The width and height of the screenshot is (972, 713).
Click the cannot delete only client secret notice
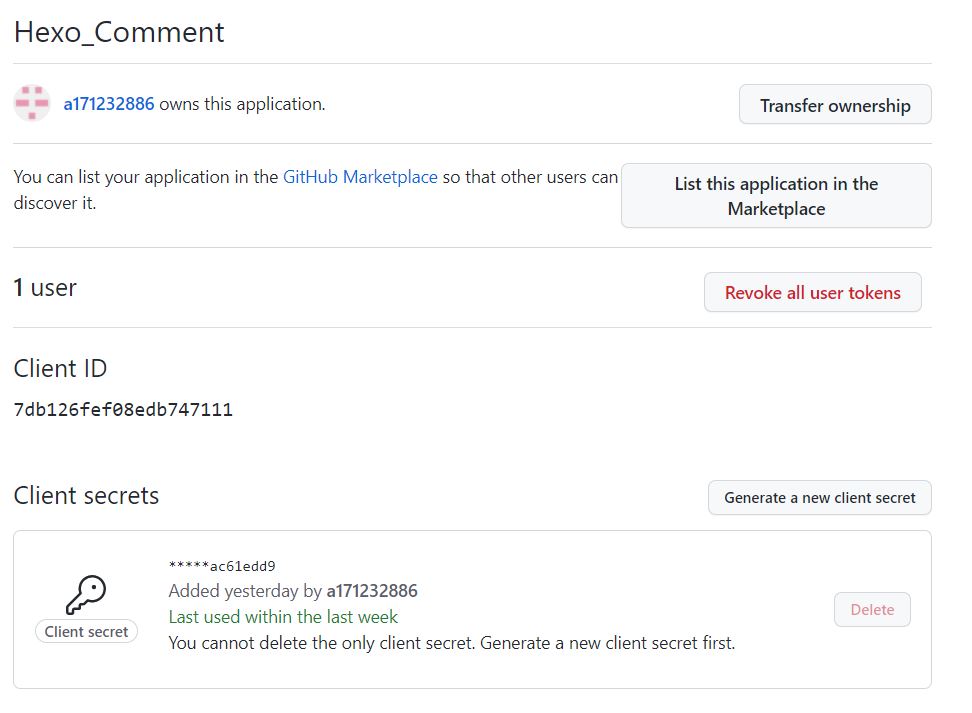coord(452,643)
